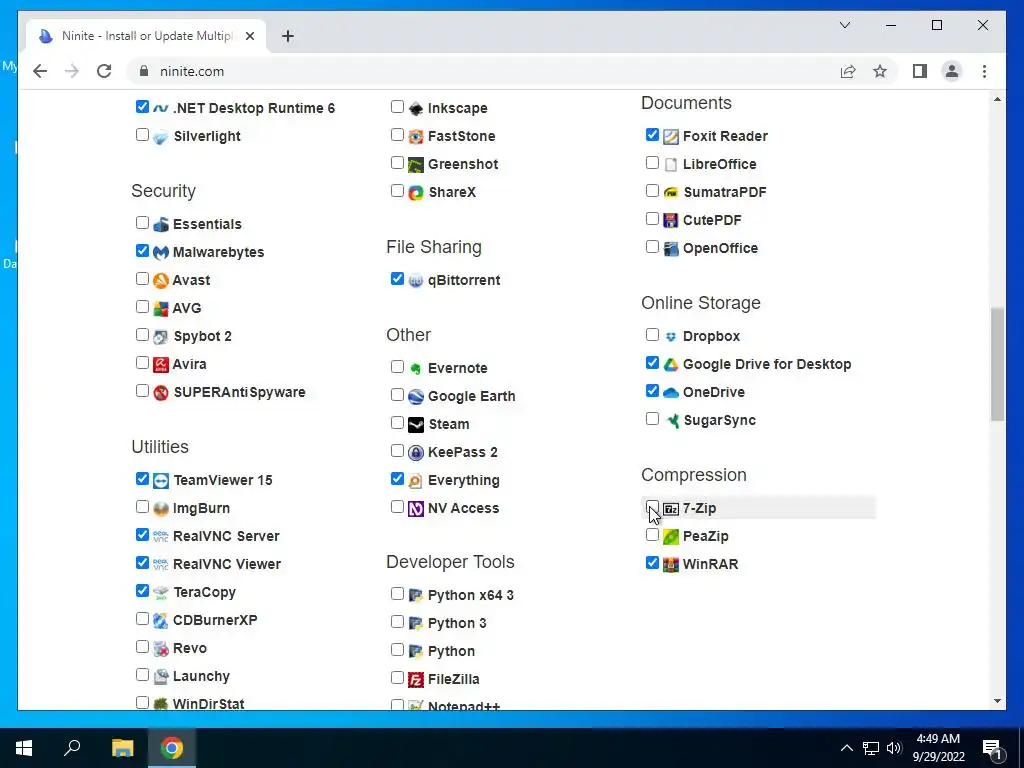The width and height of the screenshot is (1024, 768).
Task: Open the notification center icon
Action: coord(992,749)
